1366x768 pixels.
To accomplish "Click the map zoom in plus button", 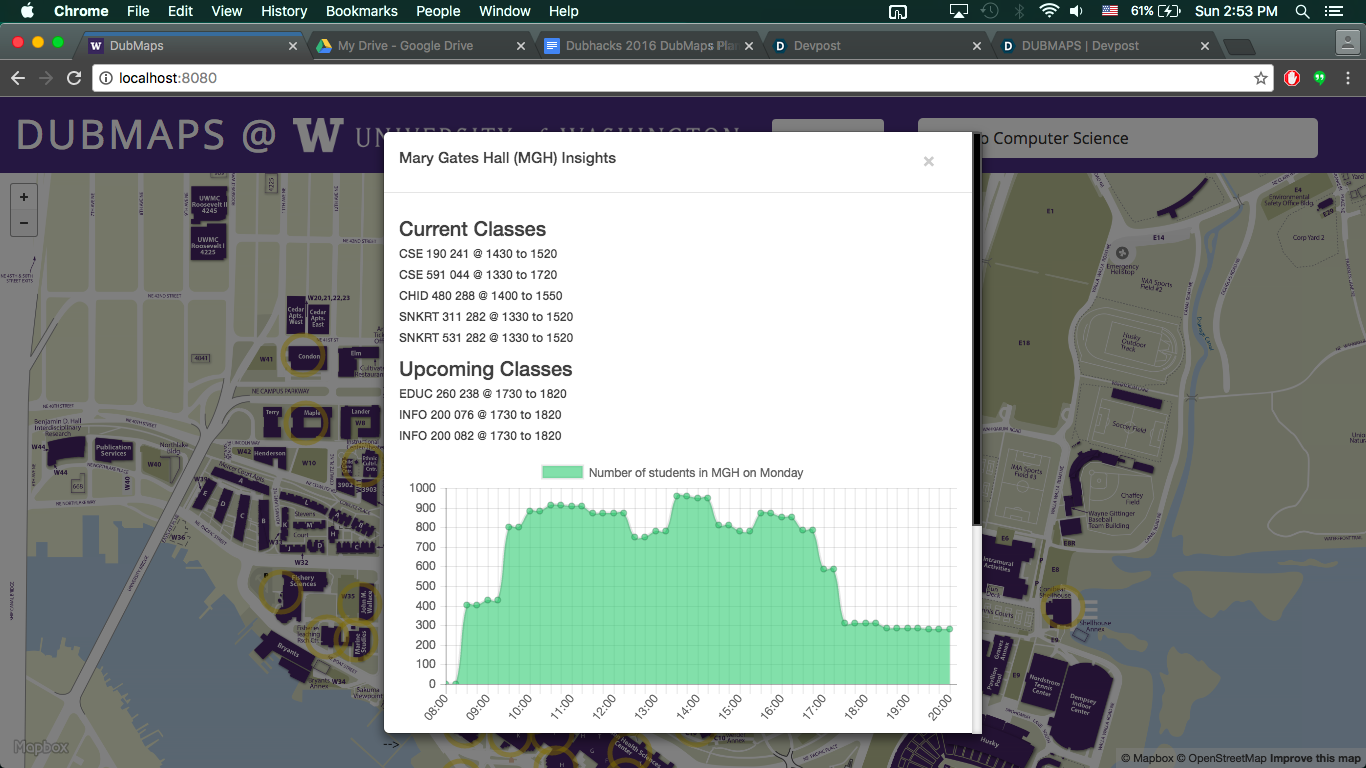I will pos(24,197).
